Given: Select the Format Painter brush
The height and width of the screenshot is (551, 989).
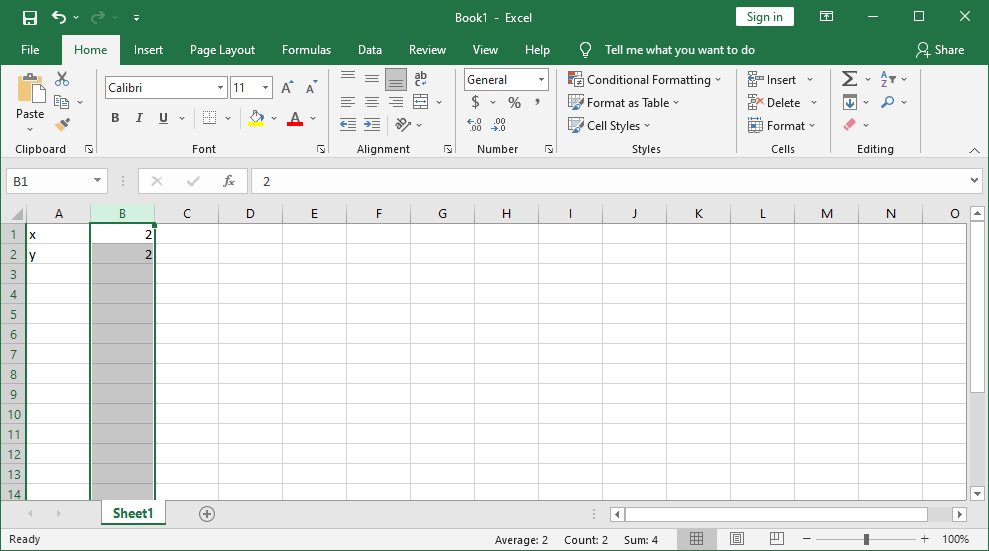Looking at the screenshot, I should click(62, 125).
